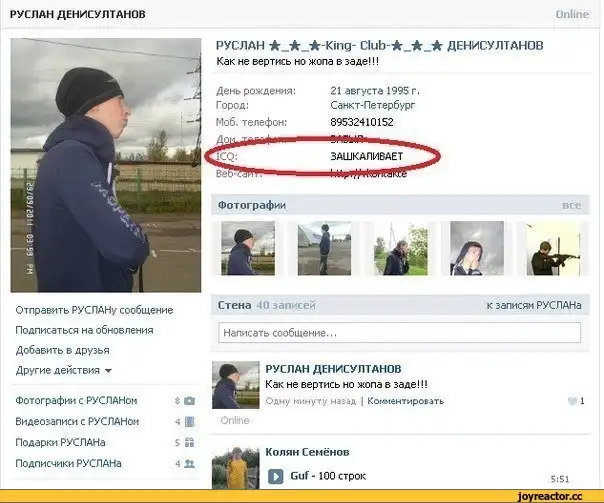Play the Guf - 100 строк track
The height and width of the screenshot is (503, 604).
(274, 475)
